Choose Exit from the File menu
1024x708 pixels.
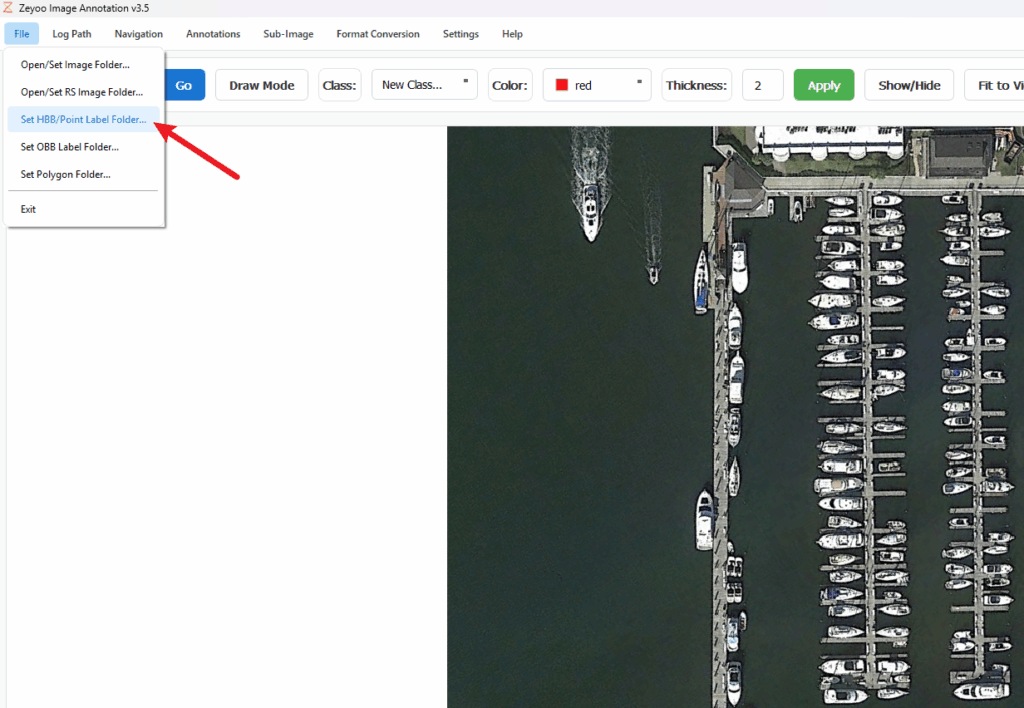(84, 209)
